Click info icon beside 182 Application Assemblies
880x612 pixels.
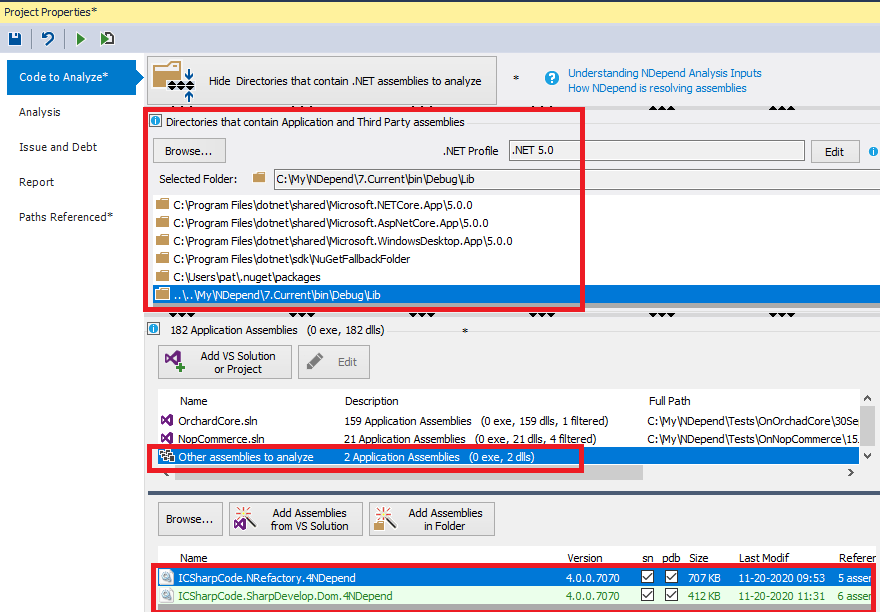point(154,329)
